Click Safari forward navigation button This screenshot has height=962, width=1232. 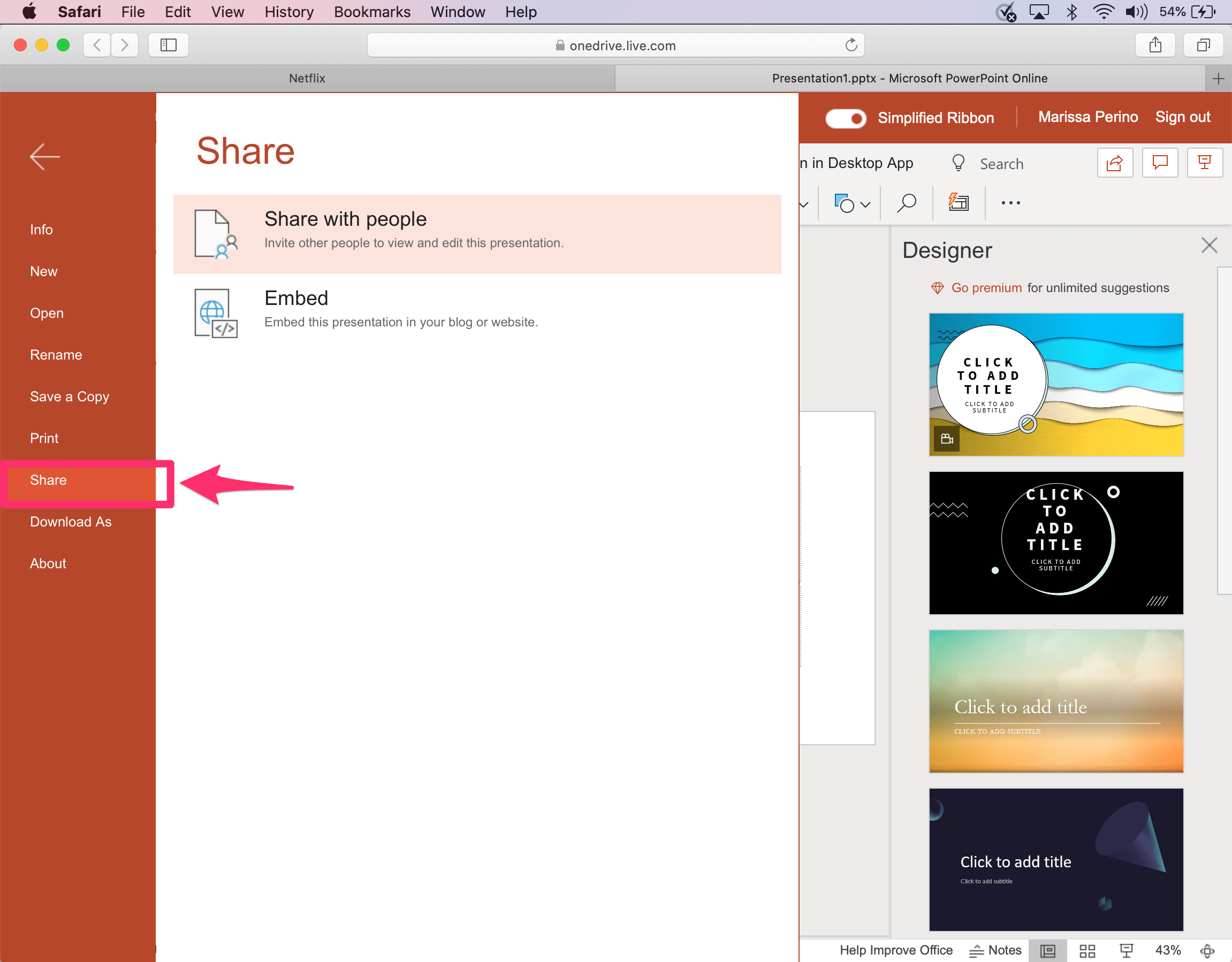point(125,45)
